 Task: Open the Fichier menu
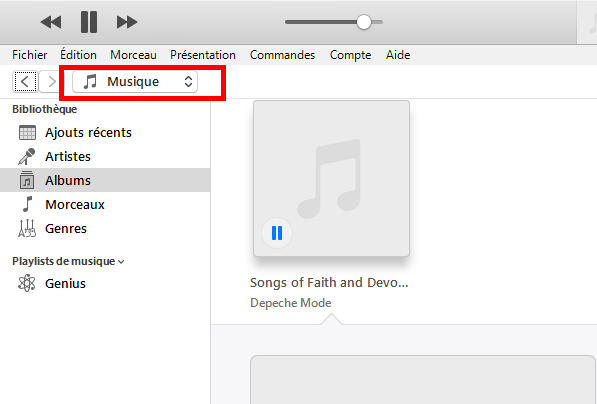(30, 55)
